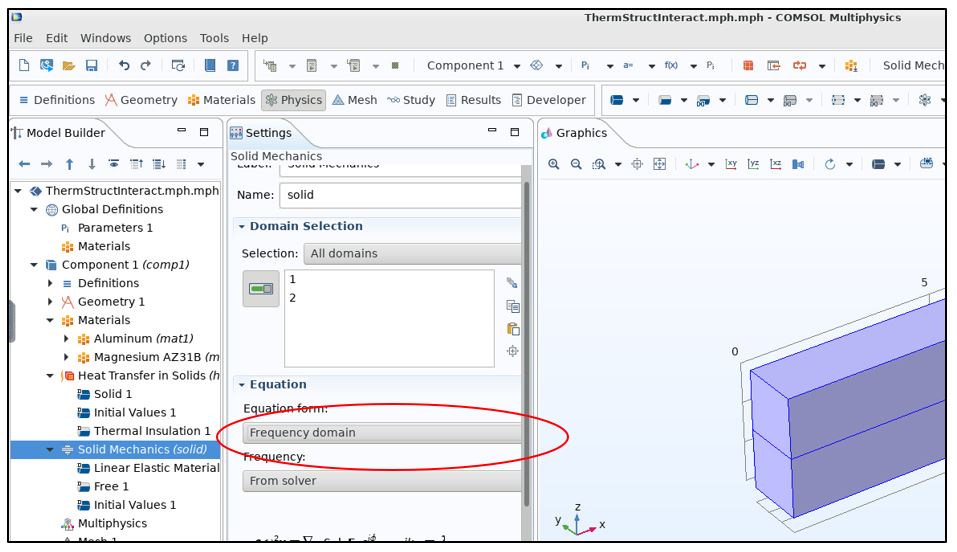The image size is (957, 552).
Task: Open the Application Libraries icon
Action: click(x=46, y=65)
